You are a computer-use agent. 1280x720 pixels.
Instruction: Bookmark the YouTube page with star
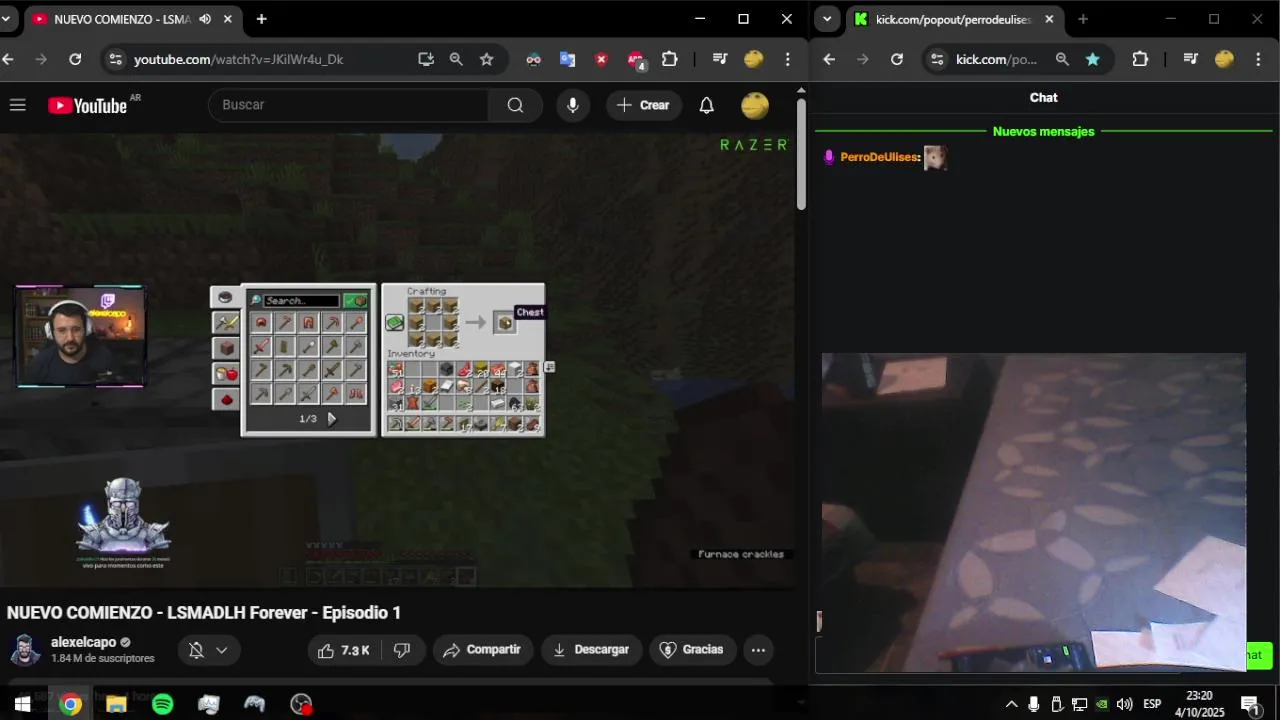coord(486,59)
